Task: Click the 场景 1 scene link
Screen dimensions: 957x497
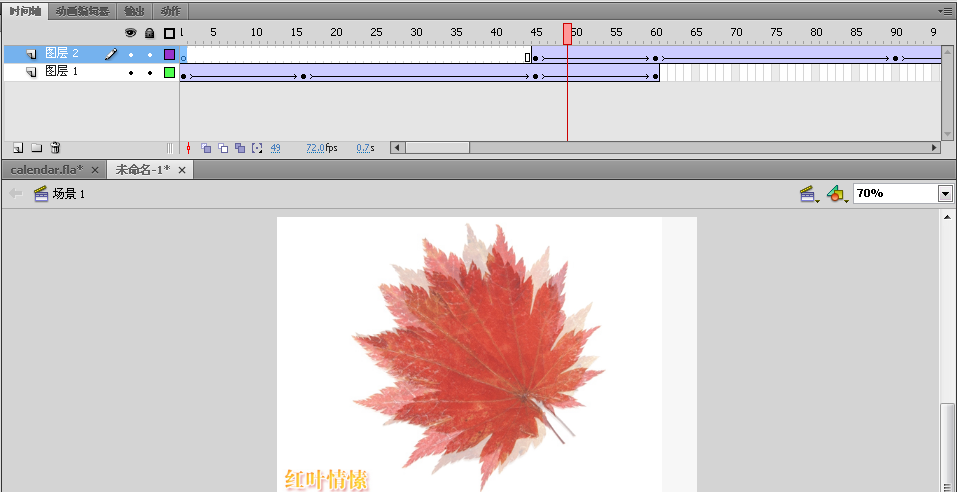Action: (x=68, y=194)
